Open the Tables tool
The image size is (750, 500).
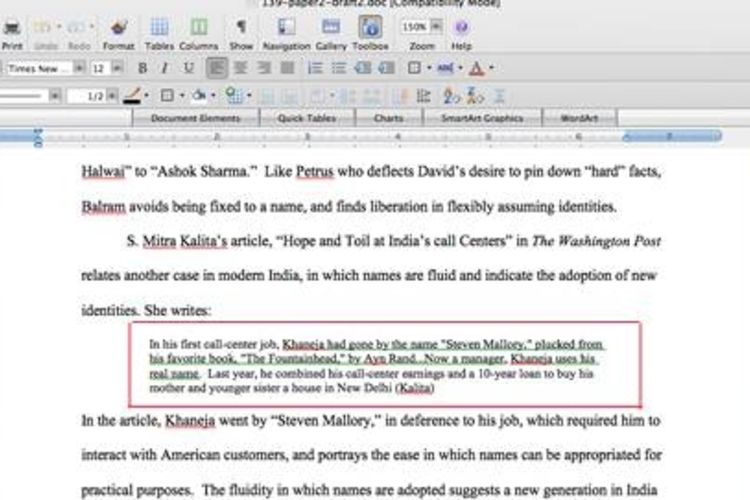159,28
